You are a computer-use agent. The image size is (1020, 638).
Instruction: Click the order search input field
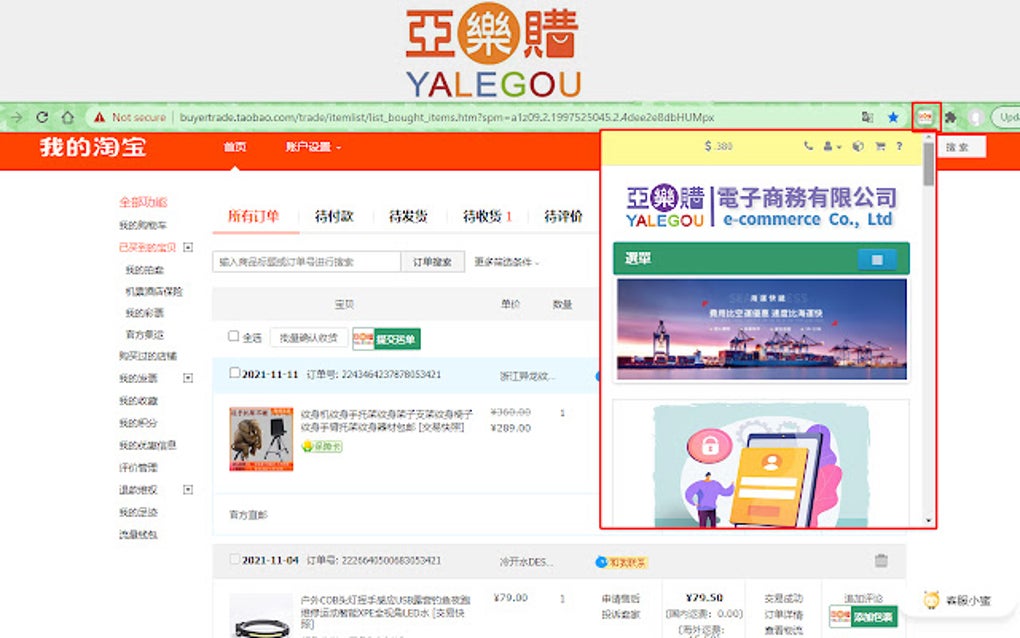tap(306, 262)
